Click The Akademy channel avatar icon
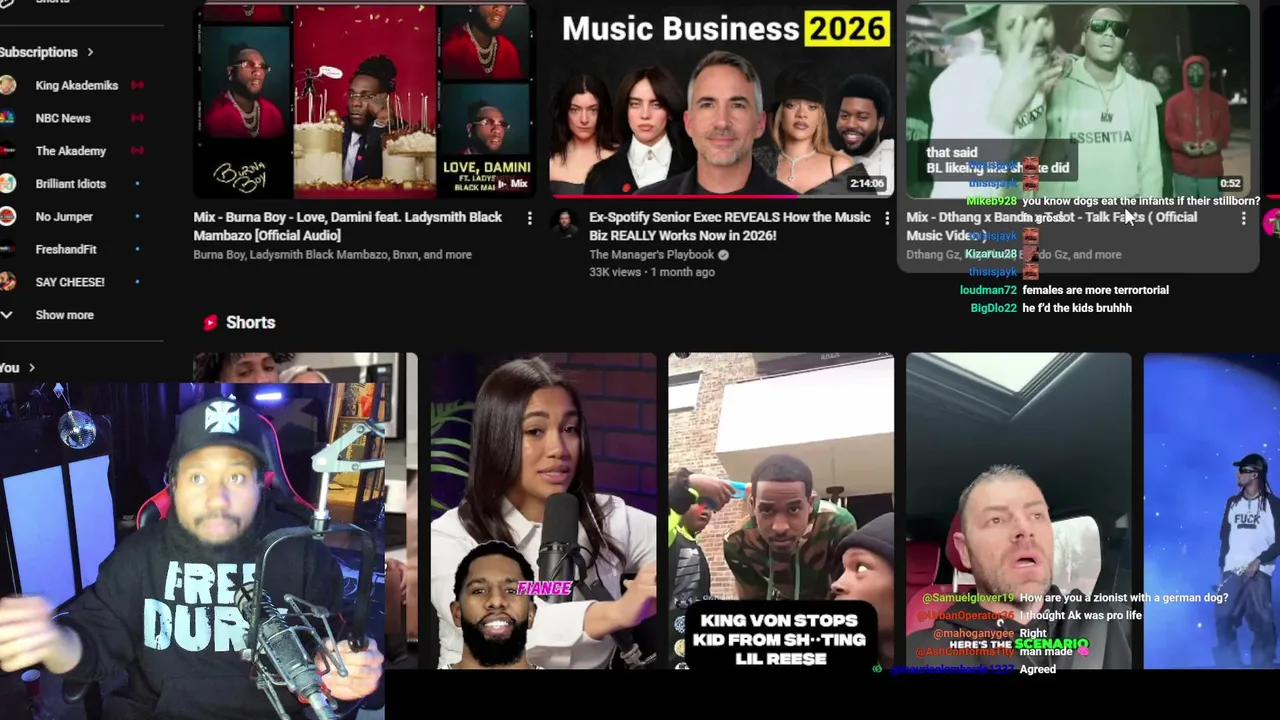1280x720 pixels. point(7,151)
